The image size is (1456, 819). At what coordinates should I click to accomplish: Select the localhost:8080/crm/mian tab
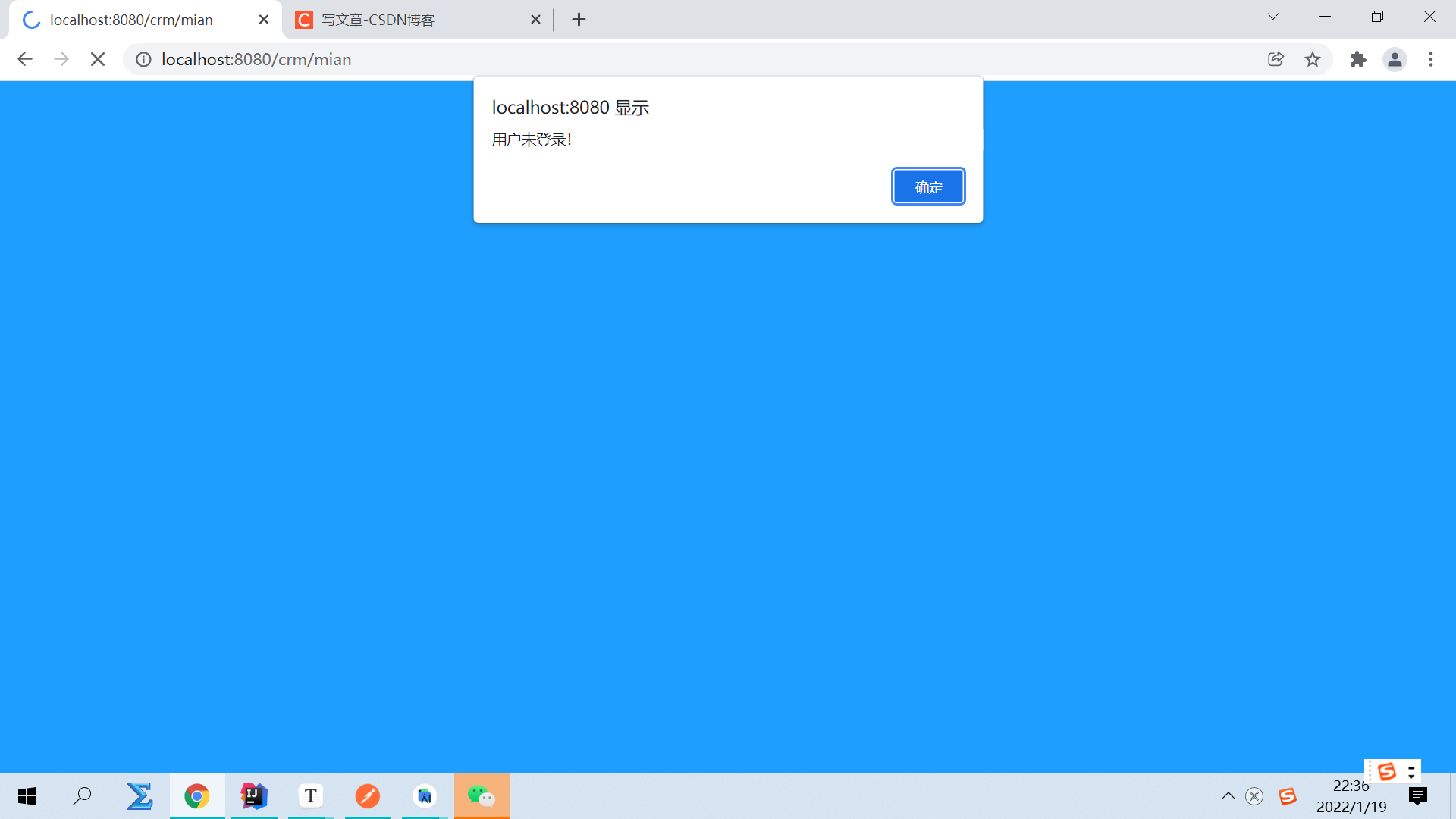(x=131, y=20)
